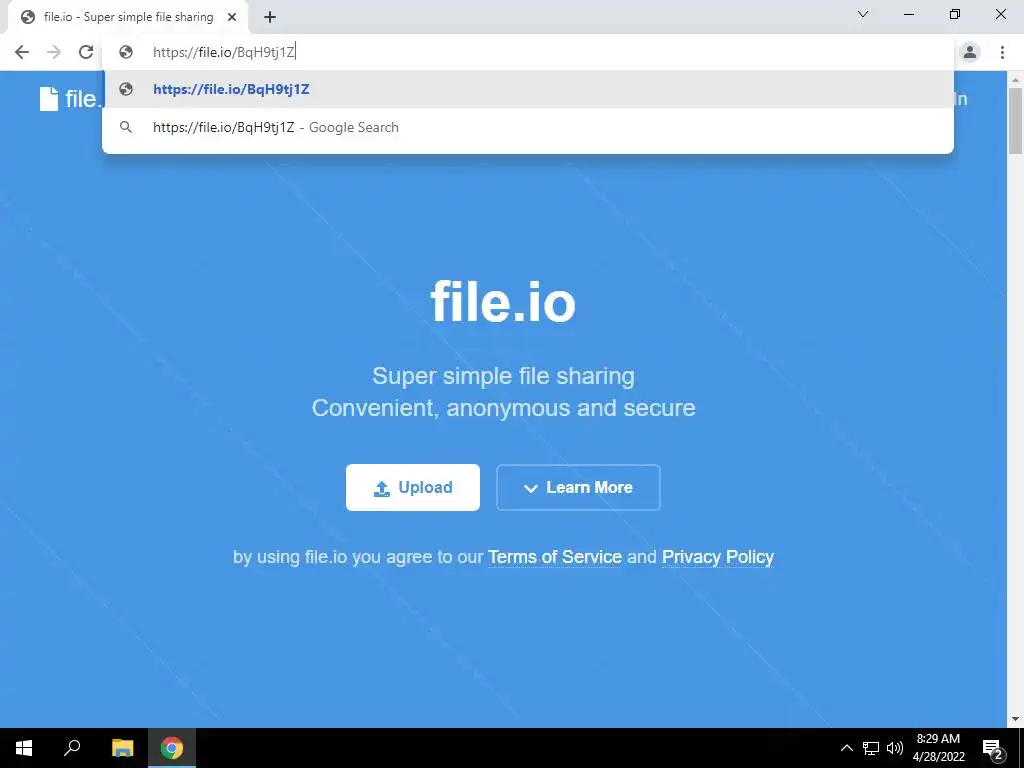Click the 'Super simple file sharing' tagline
The image size is (1024, 768).
[503, 376]
